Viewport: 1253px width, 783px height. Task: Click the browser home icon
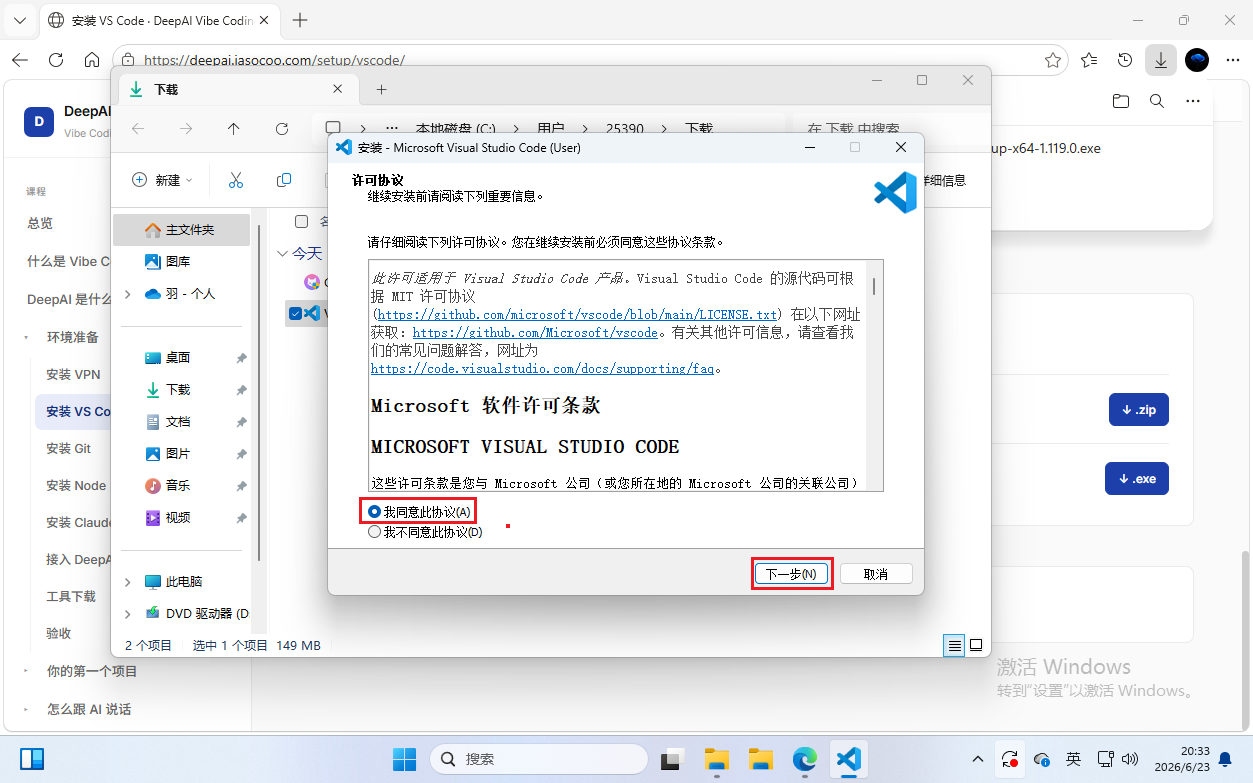pyautogui.click(x=92, y=60)
